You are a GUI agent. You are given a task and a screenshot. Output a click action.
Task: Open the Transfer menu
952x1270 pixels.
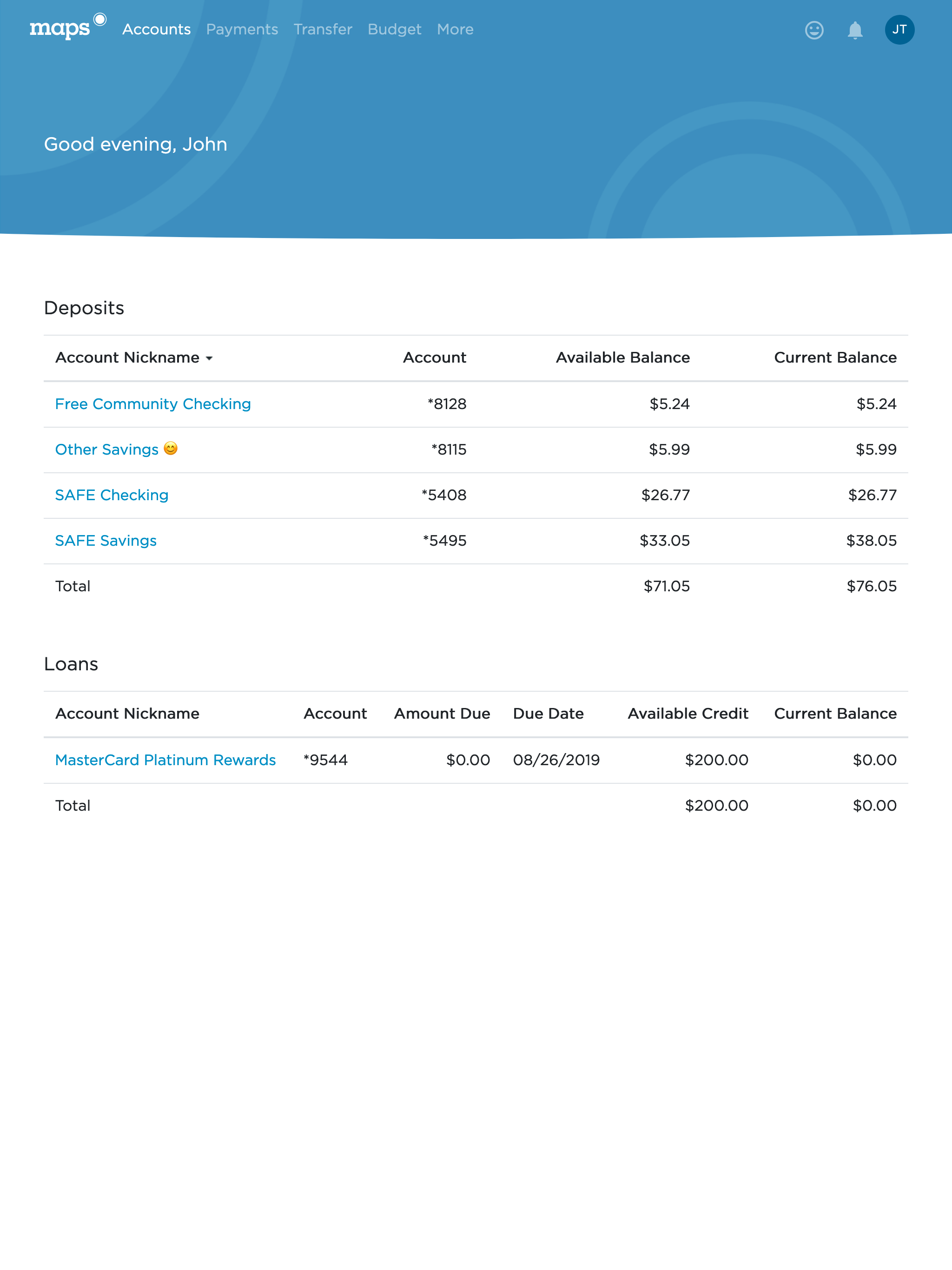pyautogui.click(x=323, y=29)
